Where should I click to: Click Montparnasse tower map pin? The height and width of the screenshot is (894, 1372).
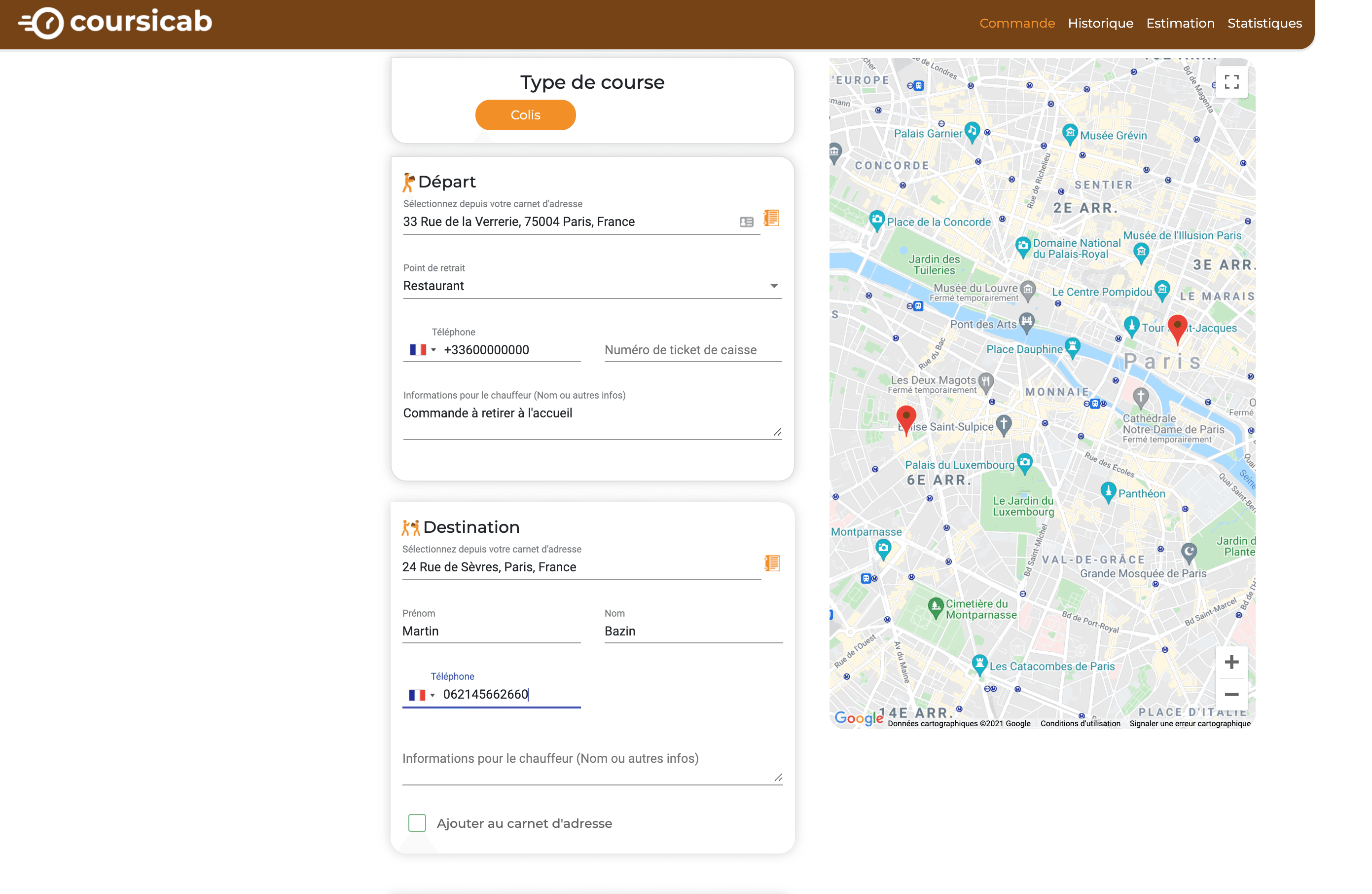pyautogui.click(x=883, y=550)
